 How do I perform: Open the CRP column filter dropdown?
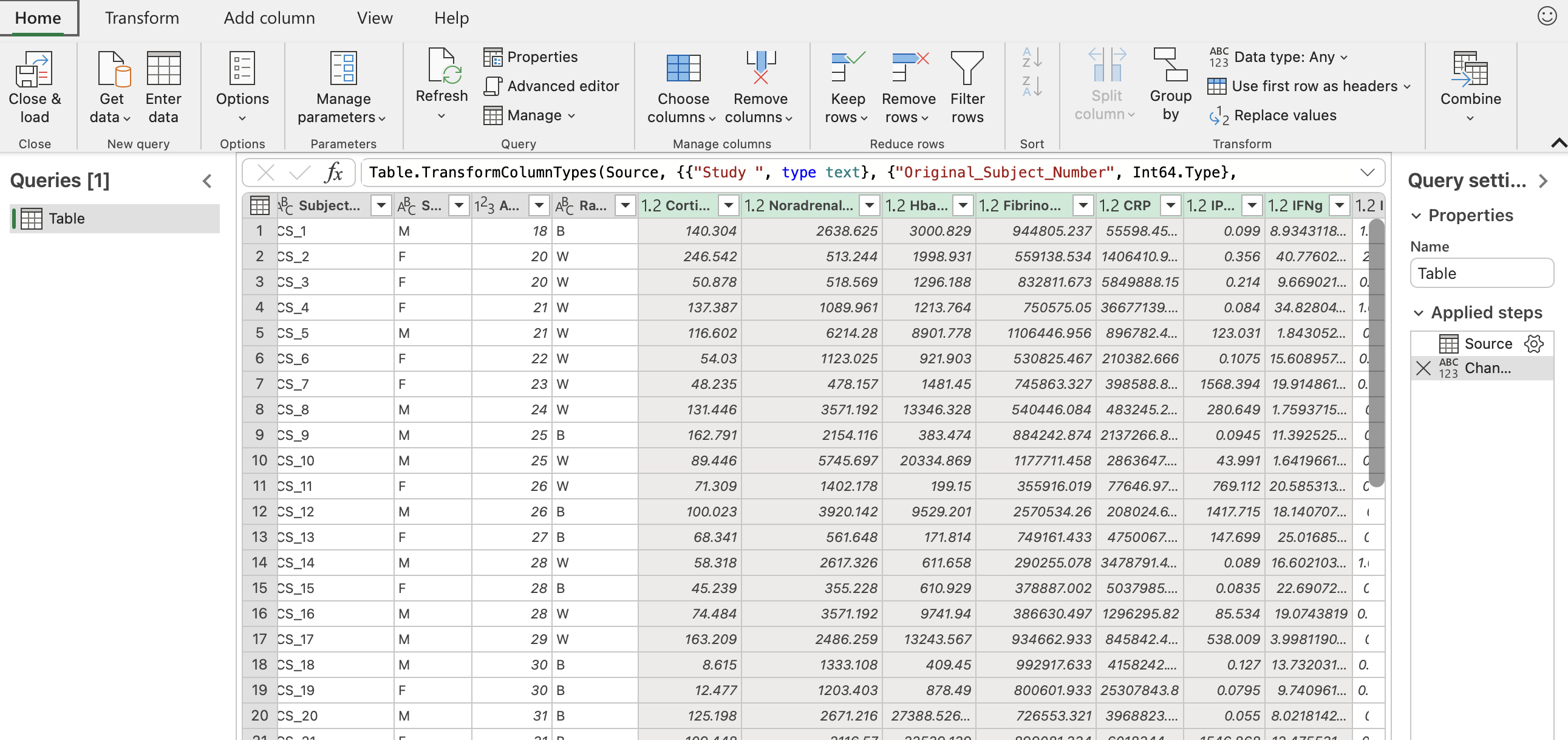click(x=1170, y=206)
